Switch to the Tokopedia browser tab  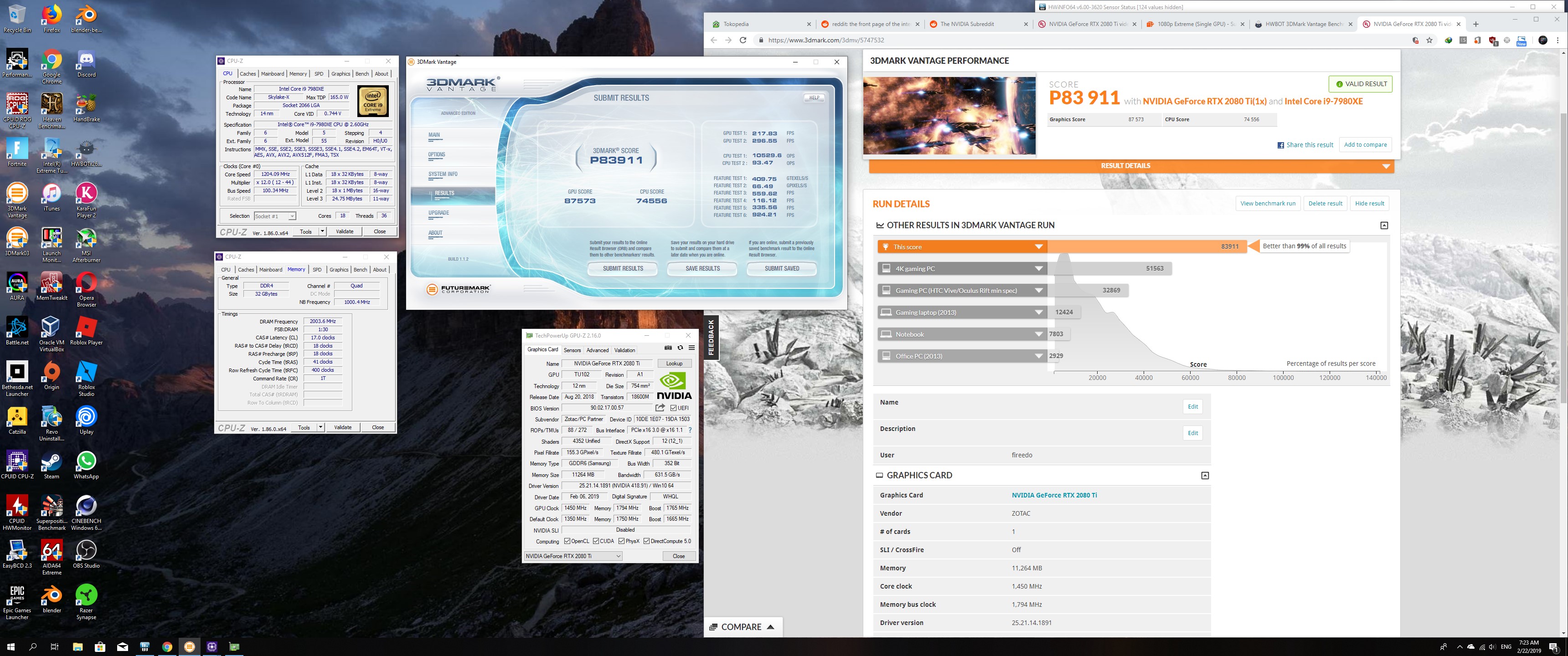coord(762,24)
